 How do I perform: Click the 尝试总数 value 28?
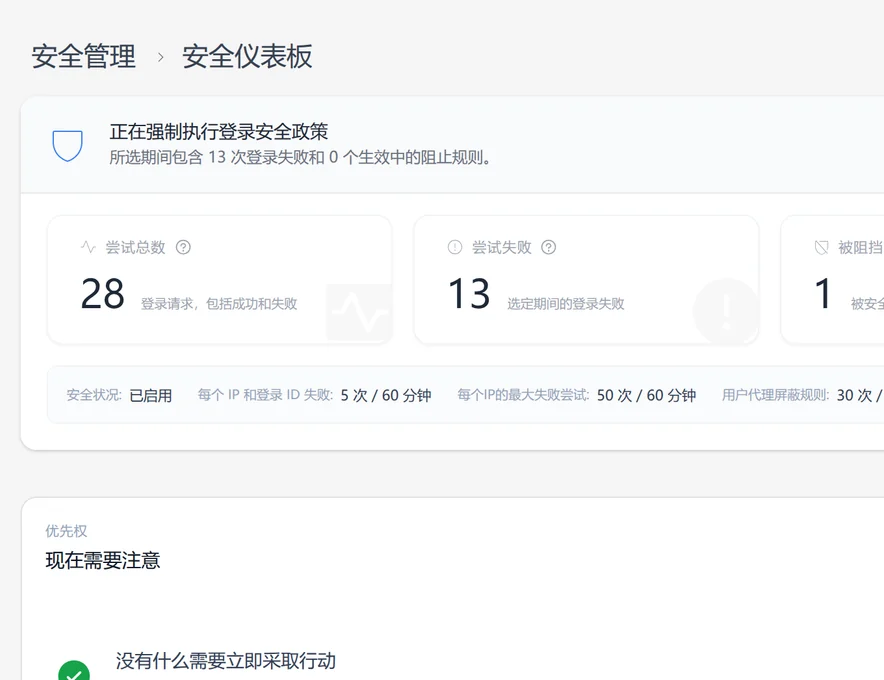tap(103, 294)
